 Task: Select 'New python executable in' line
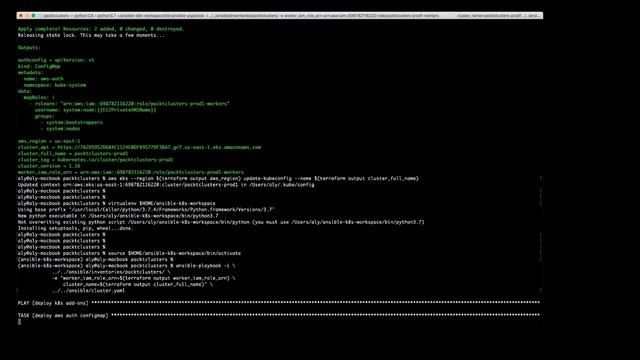coord(118,216)
